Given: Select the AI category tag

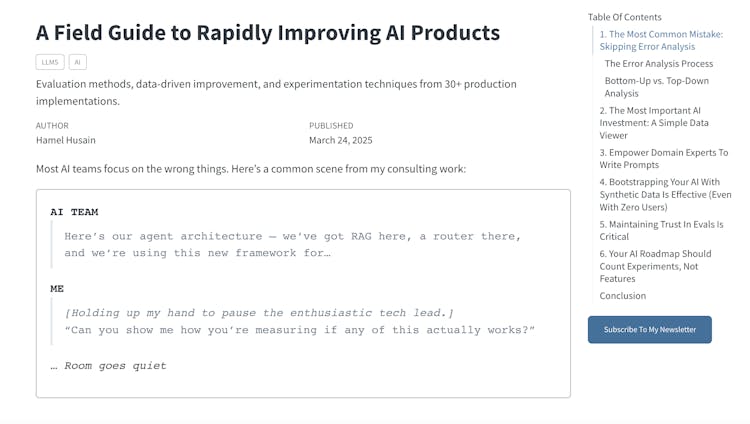Looking at the screenshot, I should (x=77, y=62).
